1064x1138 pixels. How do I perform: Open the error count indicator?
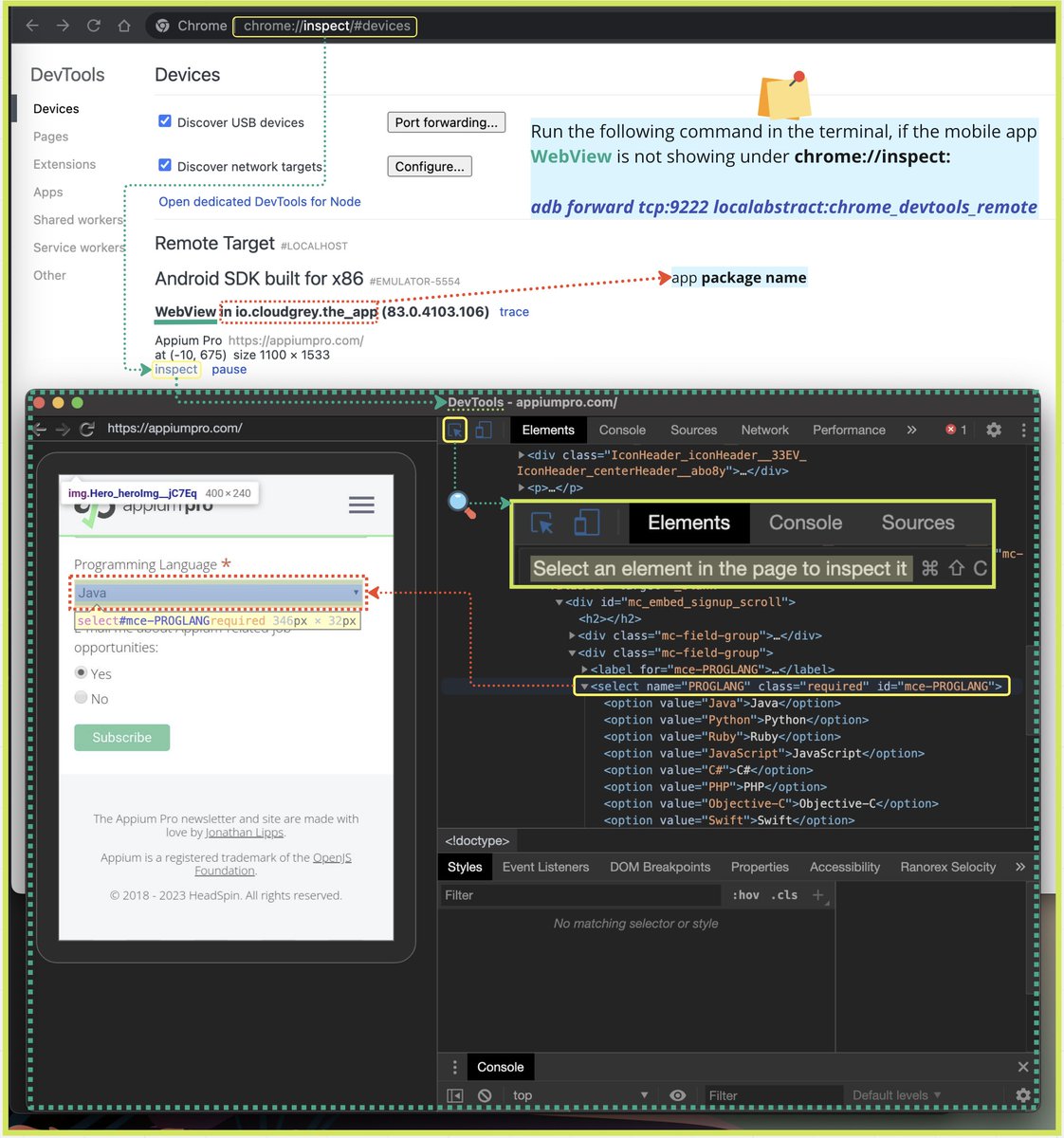point(956,431)
